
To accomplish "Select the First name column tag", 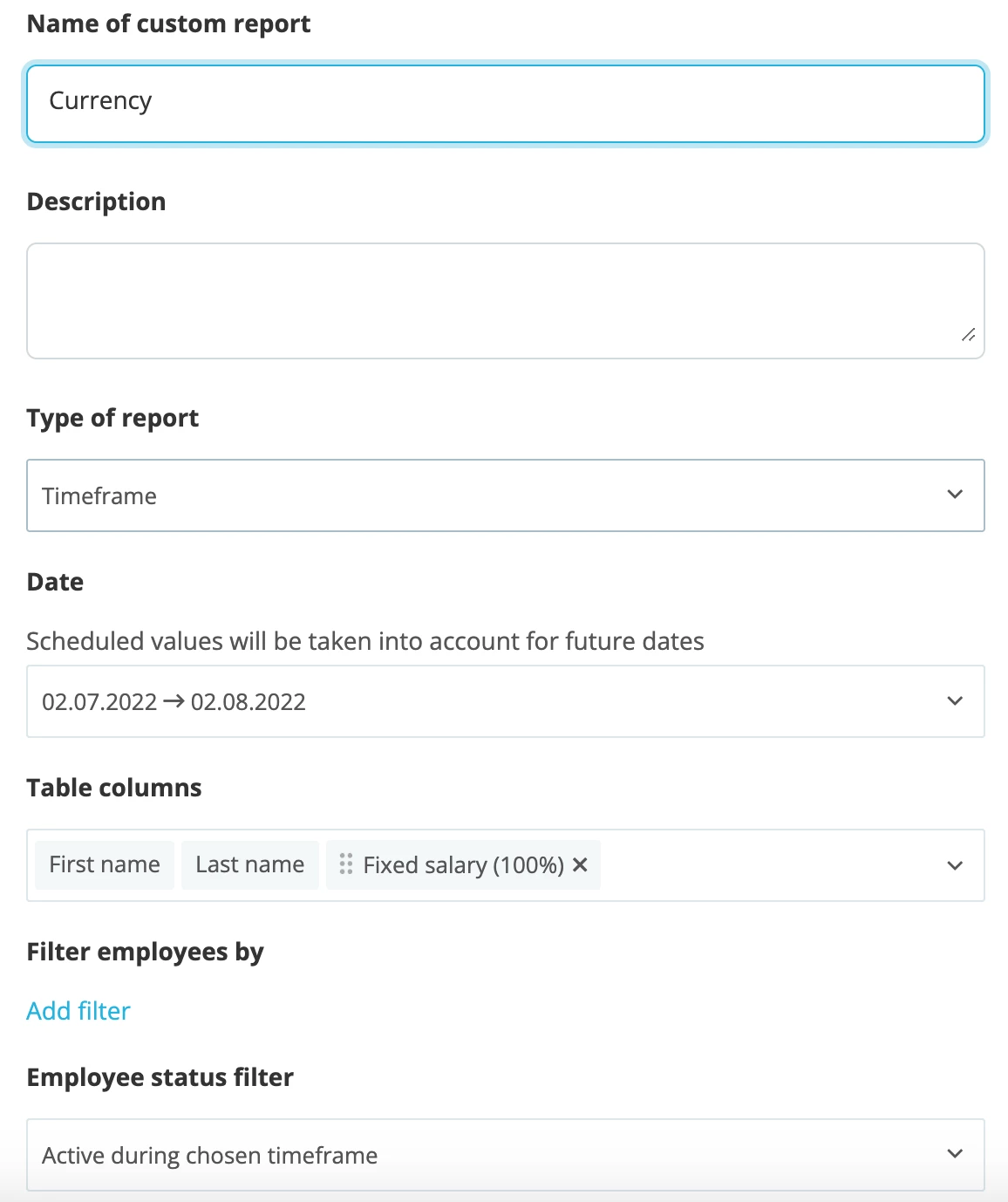I will pos(105,864).
